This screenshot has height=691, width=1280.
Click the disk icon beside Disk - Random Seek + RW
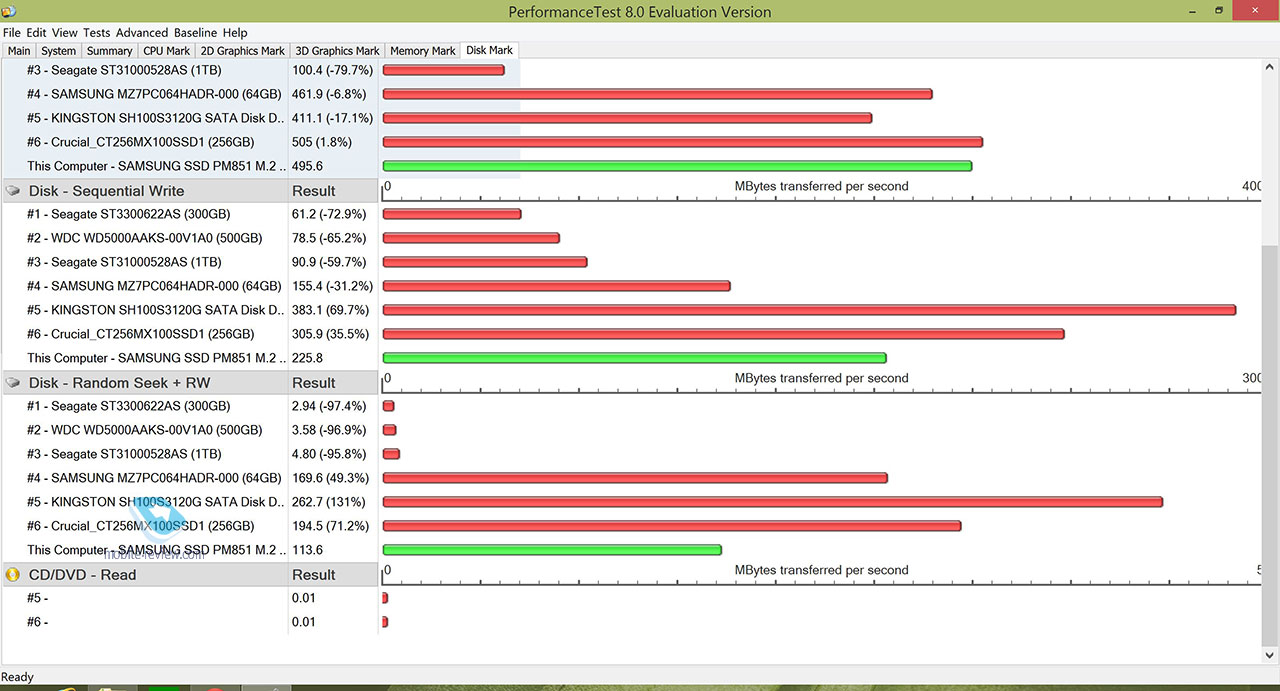13,383
